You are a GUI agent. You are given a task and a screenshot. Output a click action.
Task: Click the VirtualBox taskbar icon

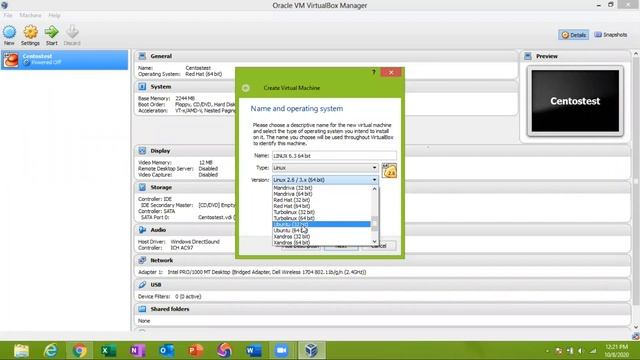click(311, 351)
